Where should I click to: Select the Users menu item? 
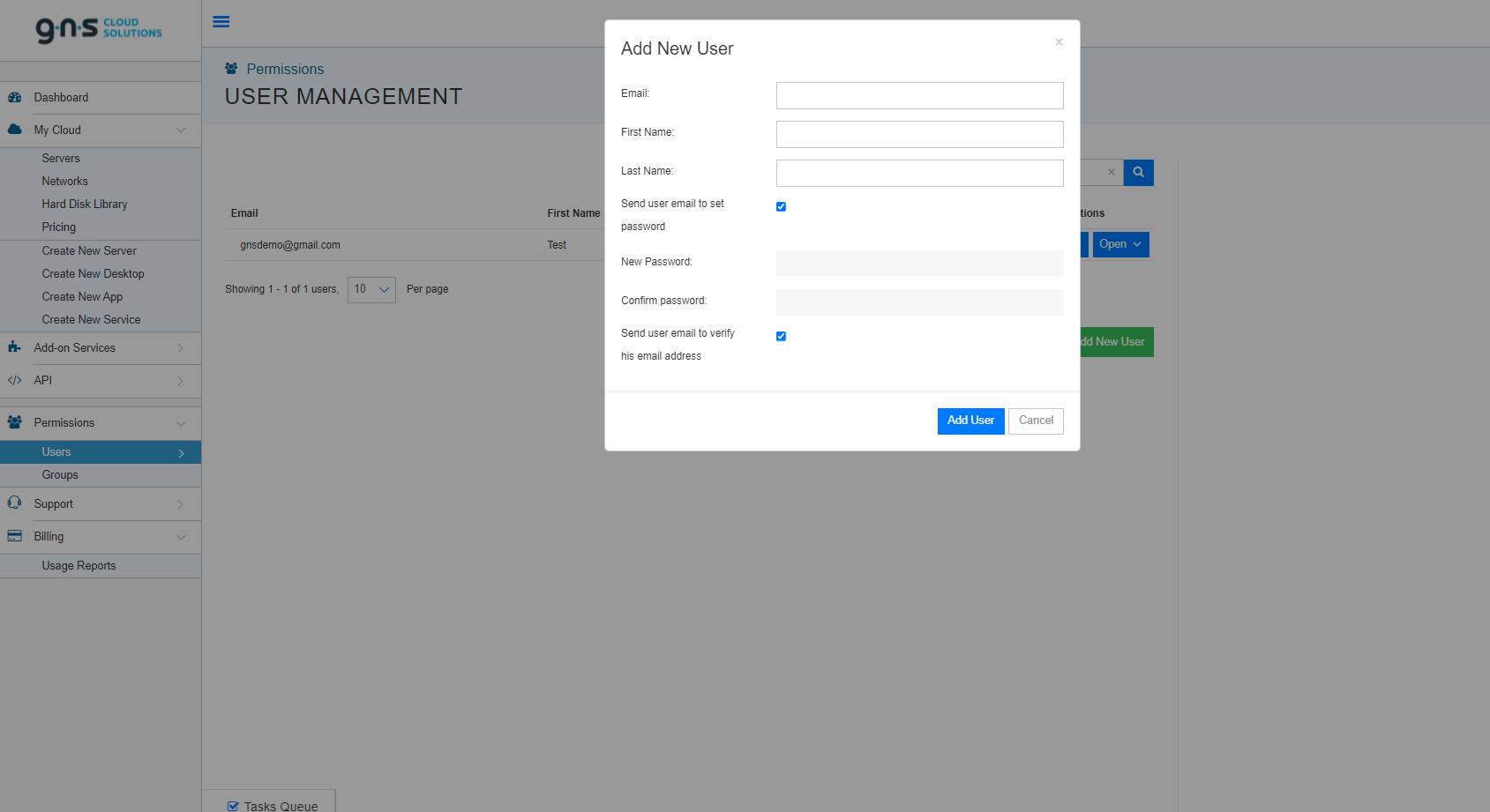[x=101, y=452]
